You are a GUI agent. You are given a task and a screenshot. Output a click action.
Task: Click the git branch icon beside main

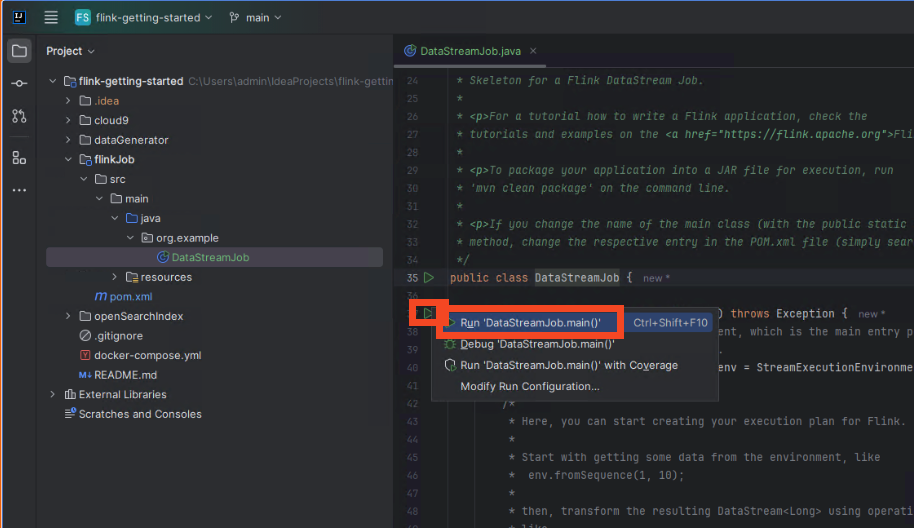(x=234, y=17)
